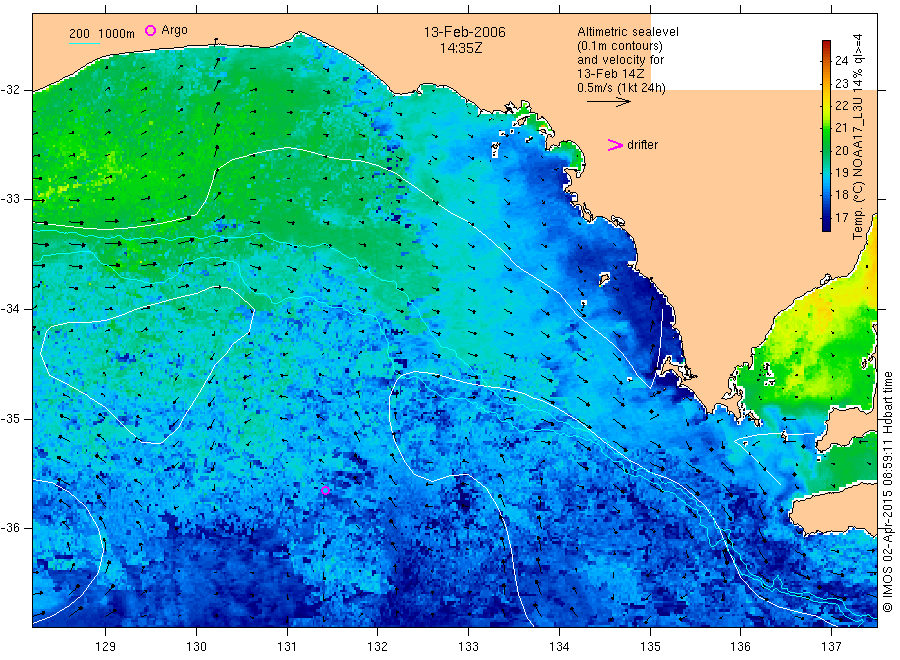This screenshot has height=660, width=900.
Task: Click the '(0.1m contours)' text
Action: point(620,46)
